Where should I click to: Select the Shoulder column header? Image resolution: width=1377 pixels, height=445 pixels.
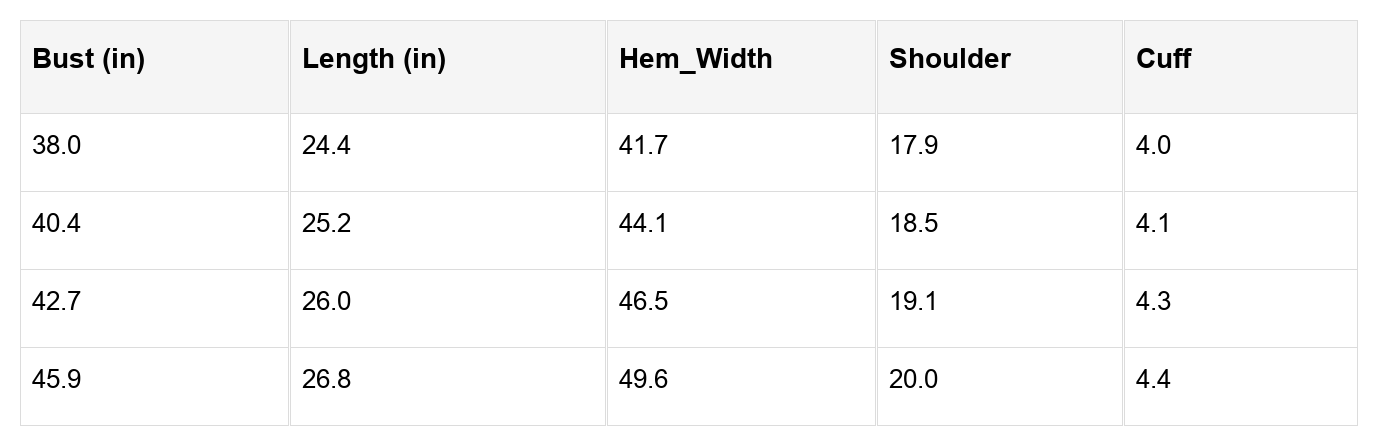pos(950,59)
